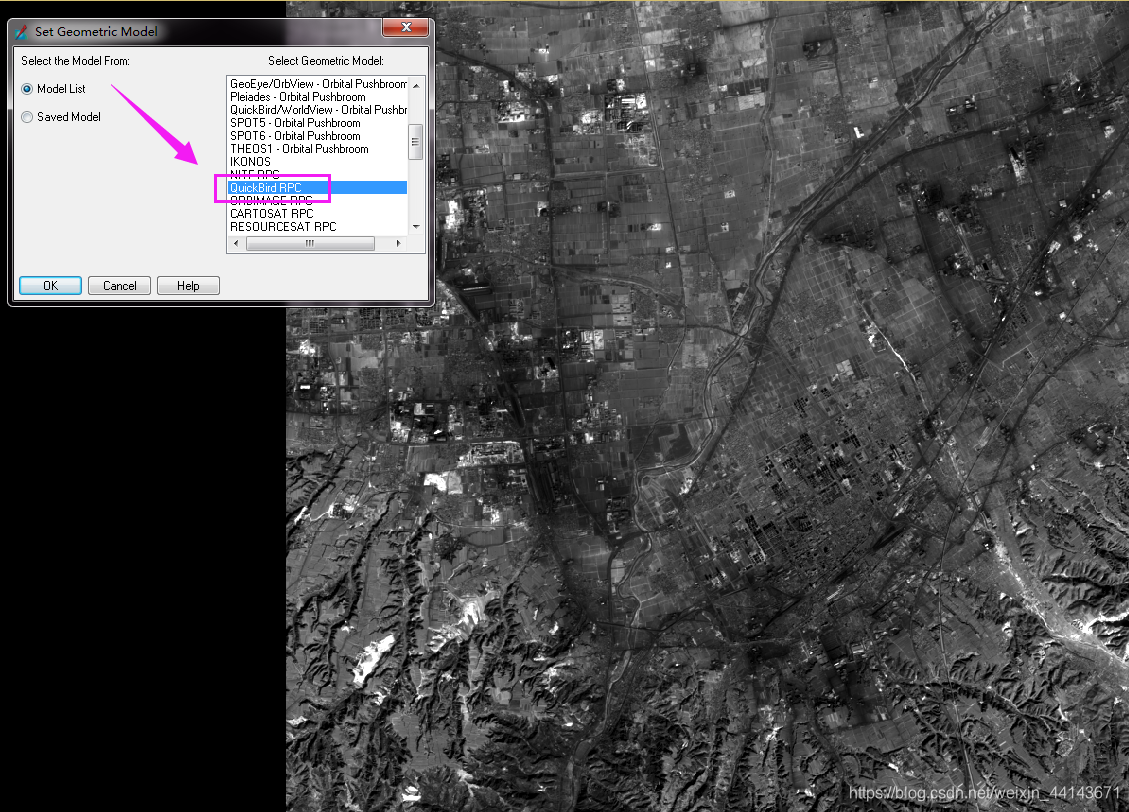Select QuickBird RPC in the list
Screen dimensions: 1129x812
tap(318, 188)
